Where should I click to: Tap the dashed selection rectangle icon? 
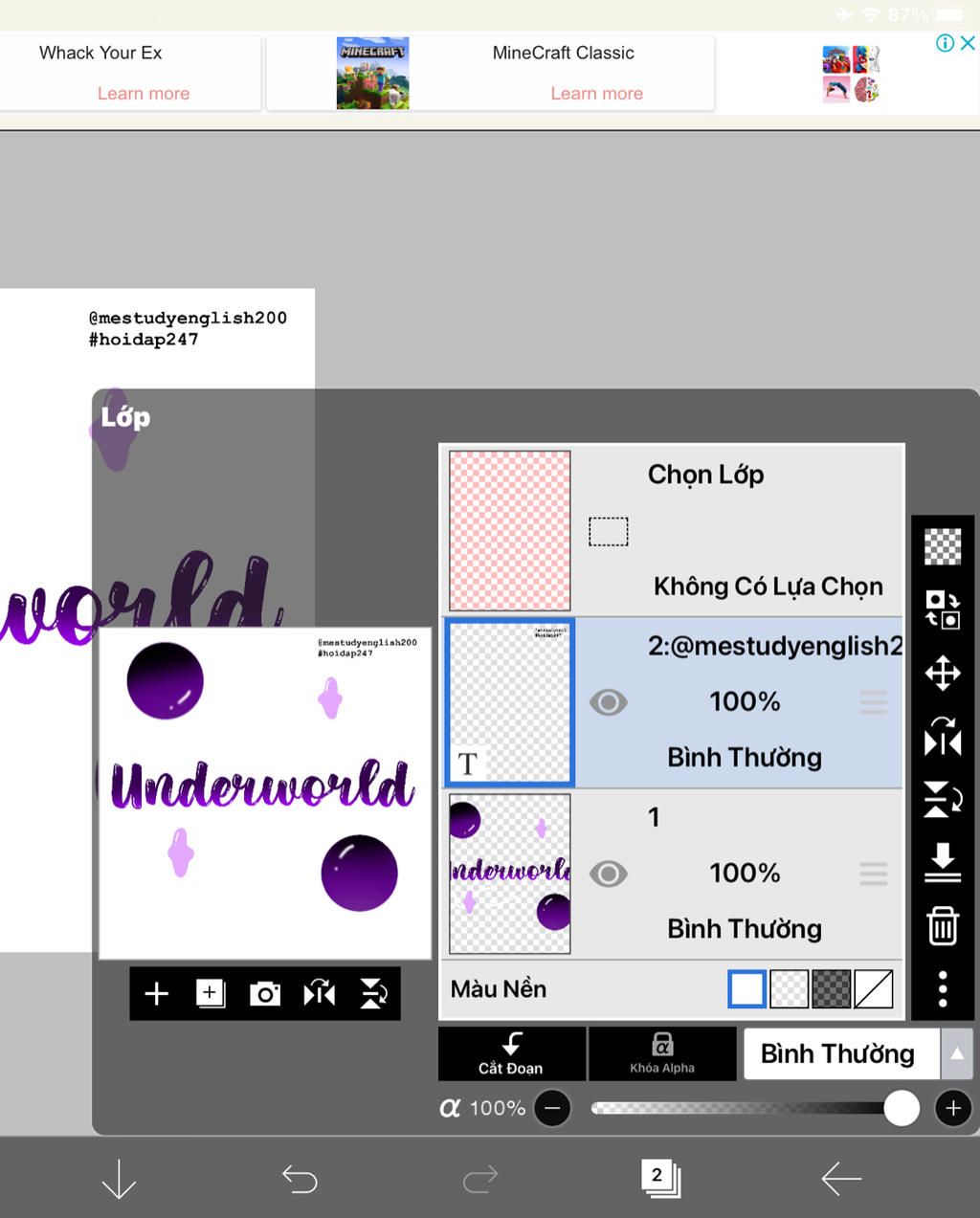tap(609, 531)
